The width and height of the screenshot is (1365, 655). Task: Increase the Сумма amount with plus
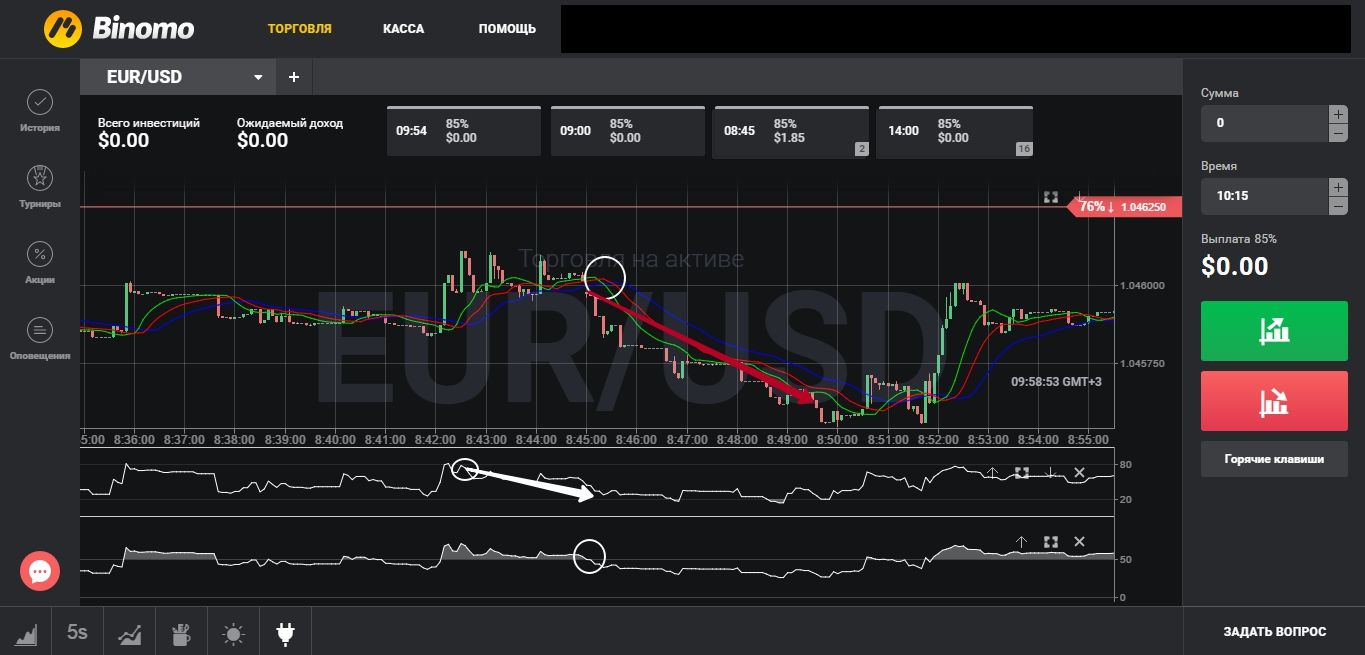1338,114
